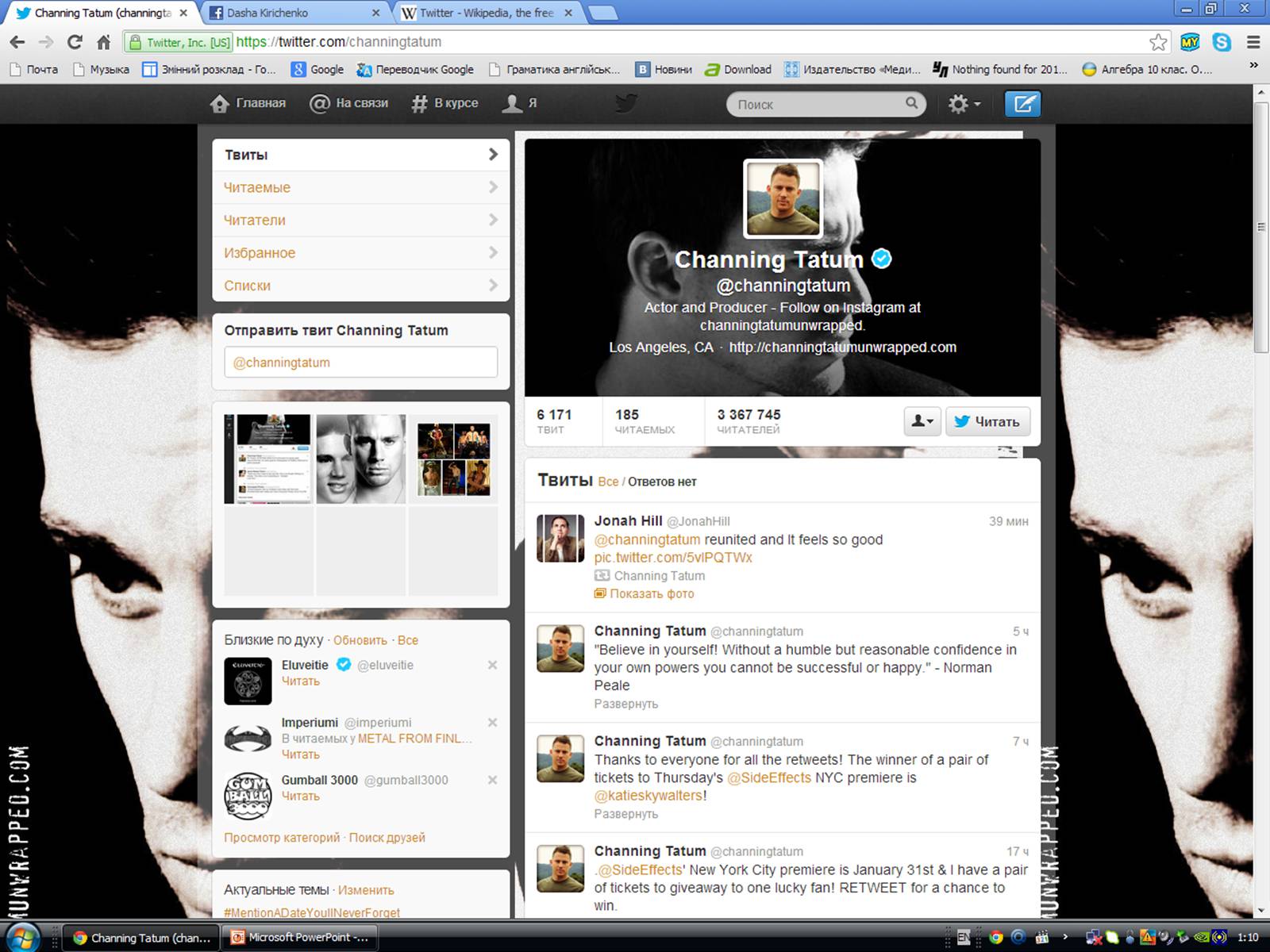Open the Списки lists section
This screenshot has width=1270, height=952.
(361, 285)
